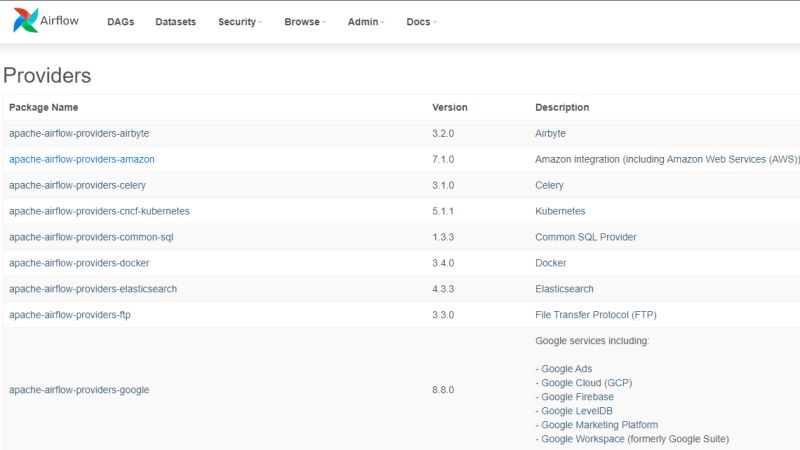Open the DAGs page
The image size is (800, 450).
coord(120,22)
